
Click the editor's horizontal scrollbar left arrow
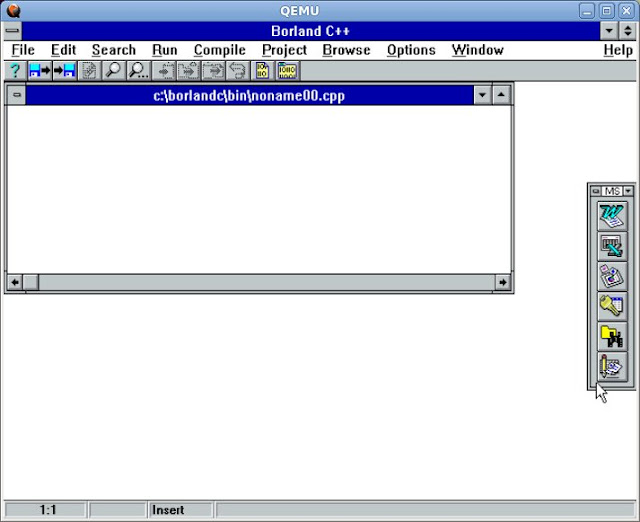[x=15, y=282]
